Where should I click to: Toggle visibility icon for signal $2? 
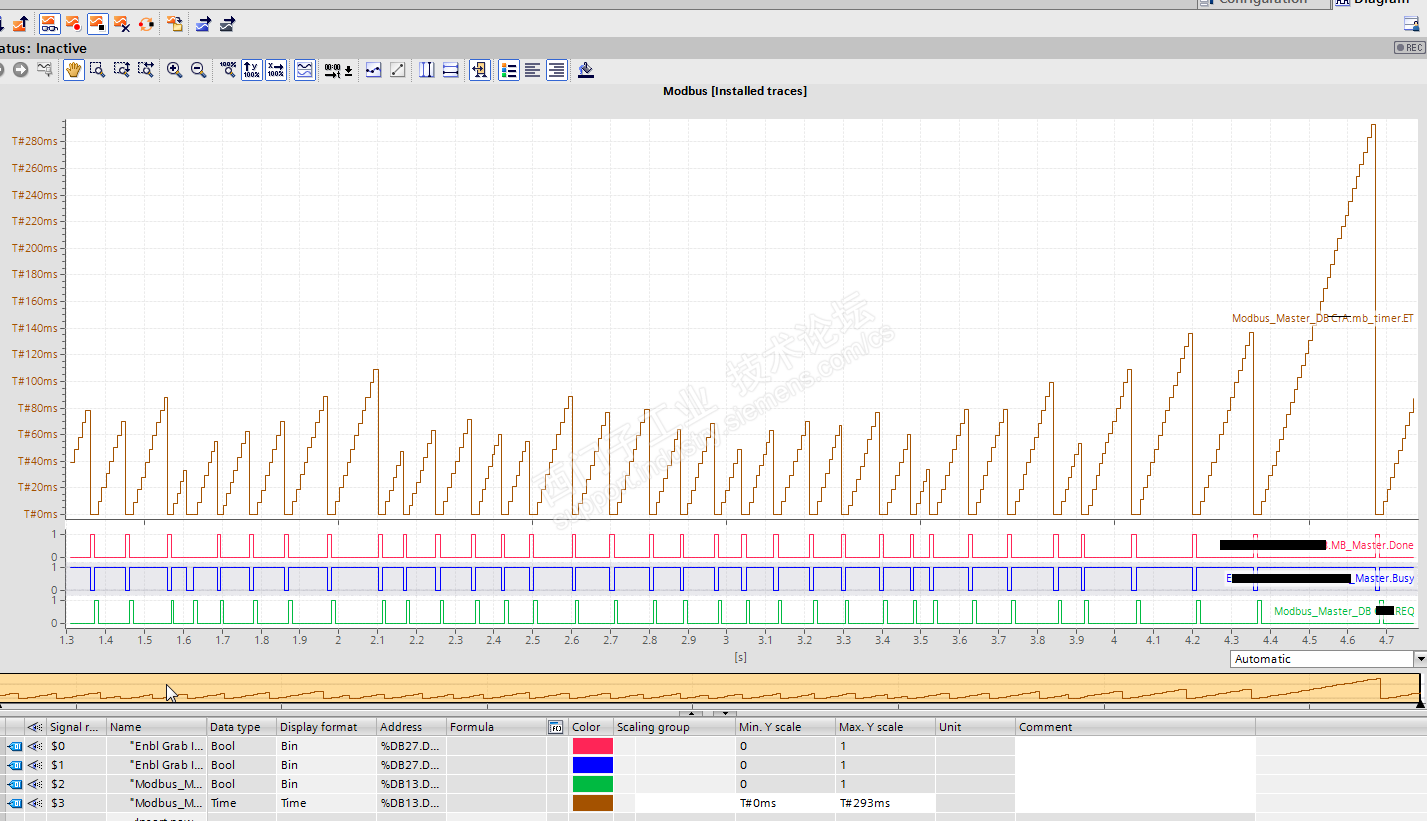click(x=35, y=784)
